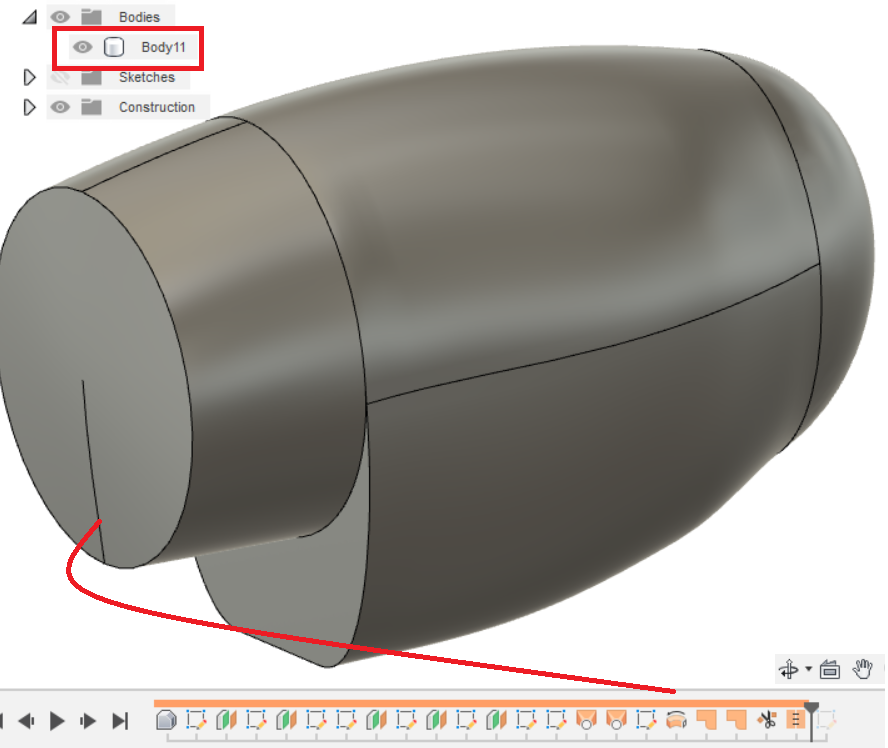Viewport: 888px width, 748px height.
Task: Select the second orange L-shaped feature
Action: coord(736,720)
